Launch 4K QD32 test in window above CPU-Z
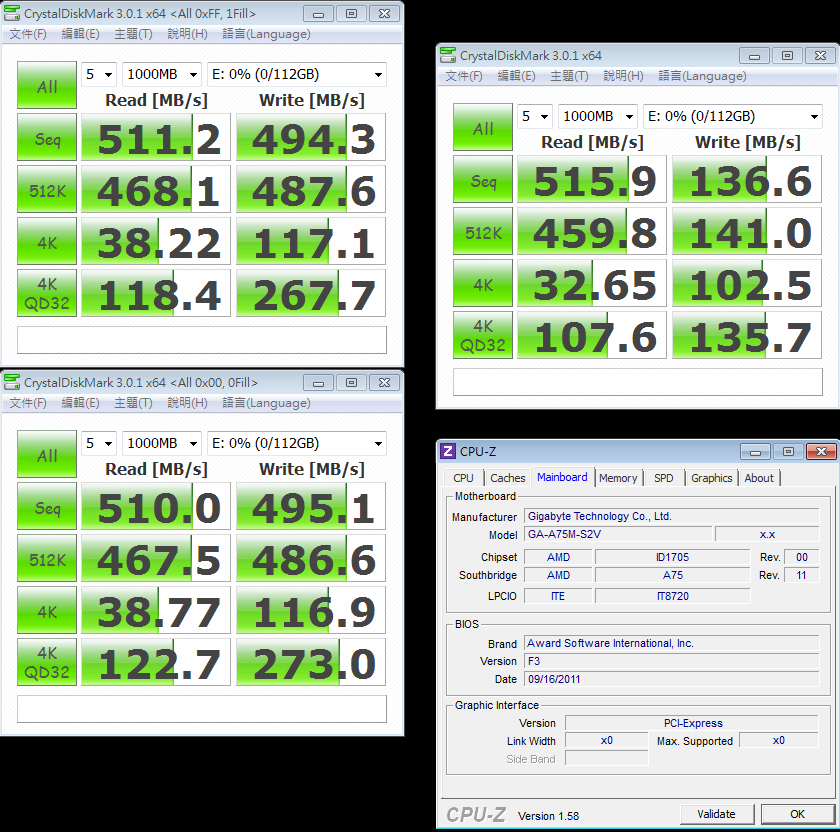Image resolution: width=840 pixels, height=832 pixels. (x=483, y=335)
